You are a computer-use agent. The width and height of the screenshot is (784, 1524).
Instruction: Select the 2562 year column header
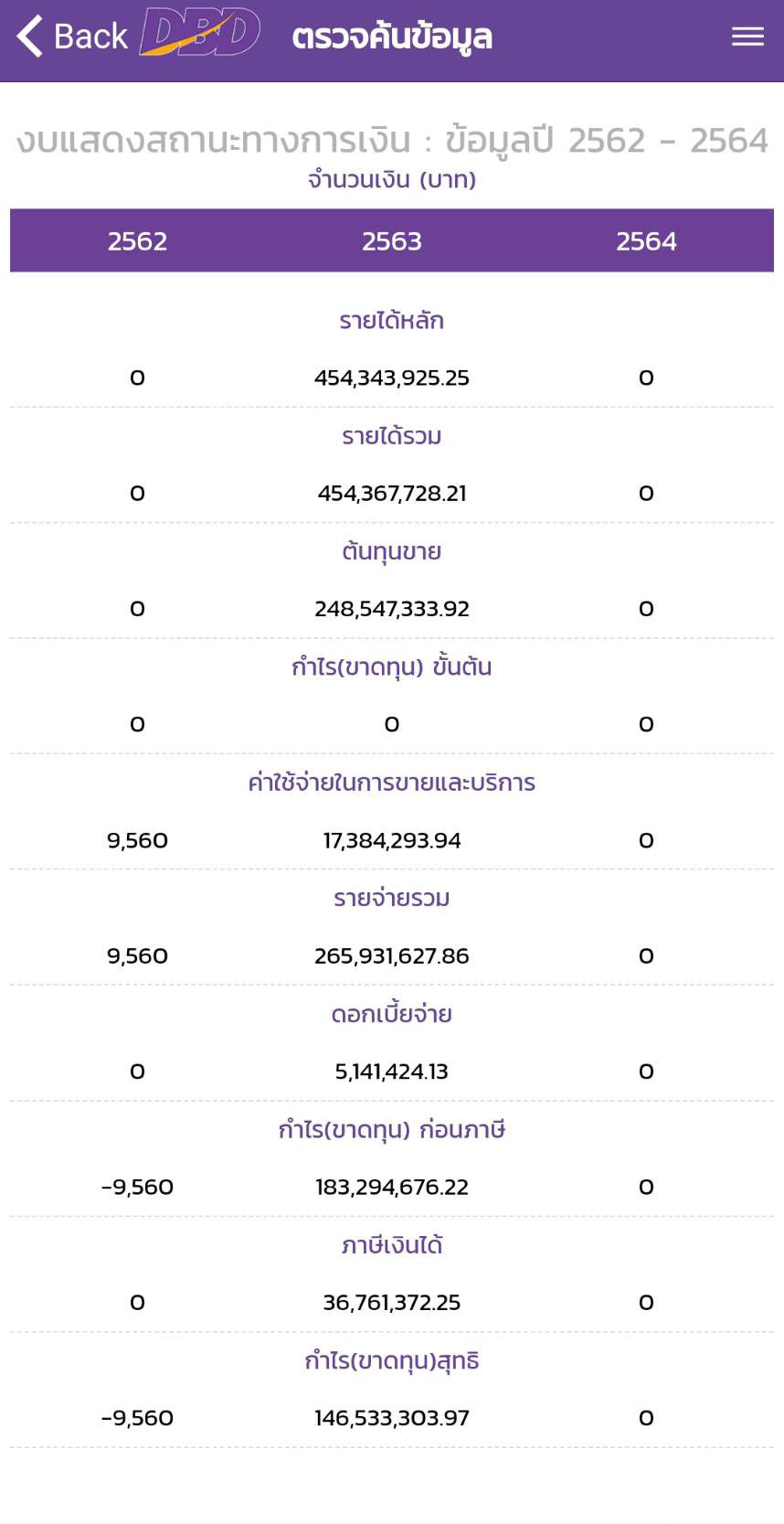[137, 241]
